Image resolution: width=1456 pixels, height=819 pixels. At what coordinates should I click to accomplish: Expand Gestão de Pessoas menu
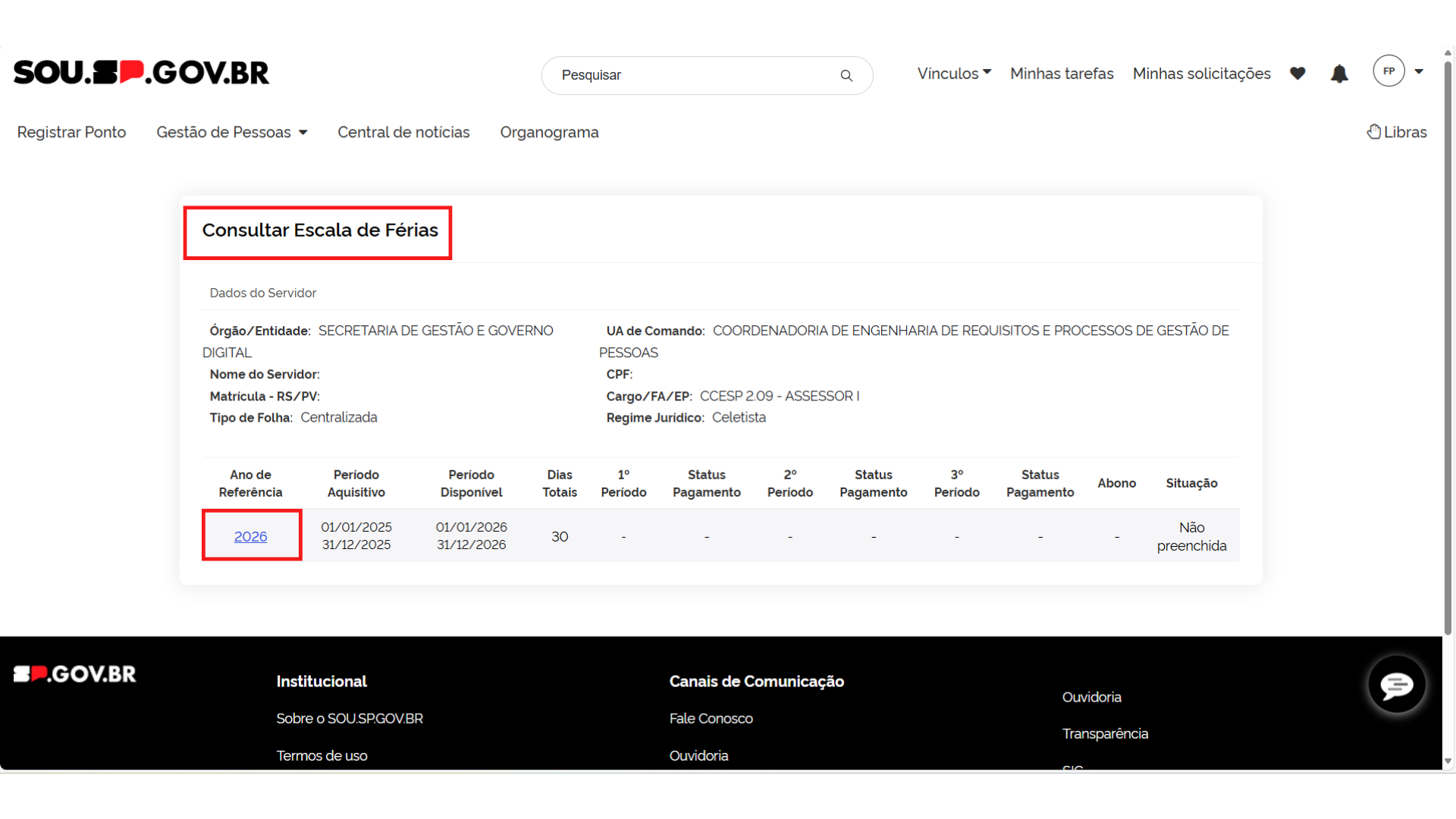click(x=231, y=133)
